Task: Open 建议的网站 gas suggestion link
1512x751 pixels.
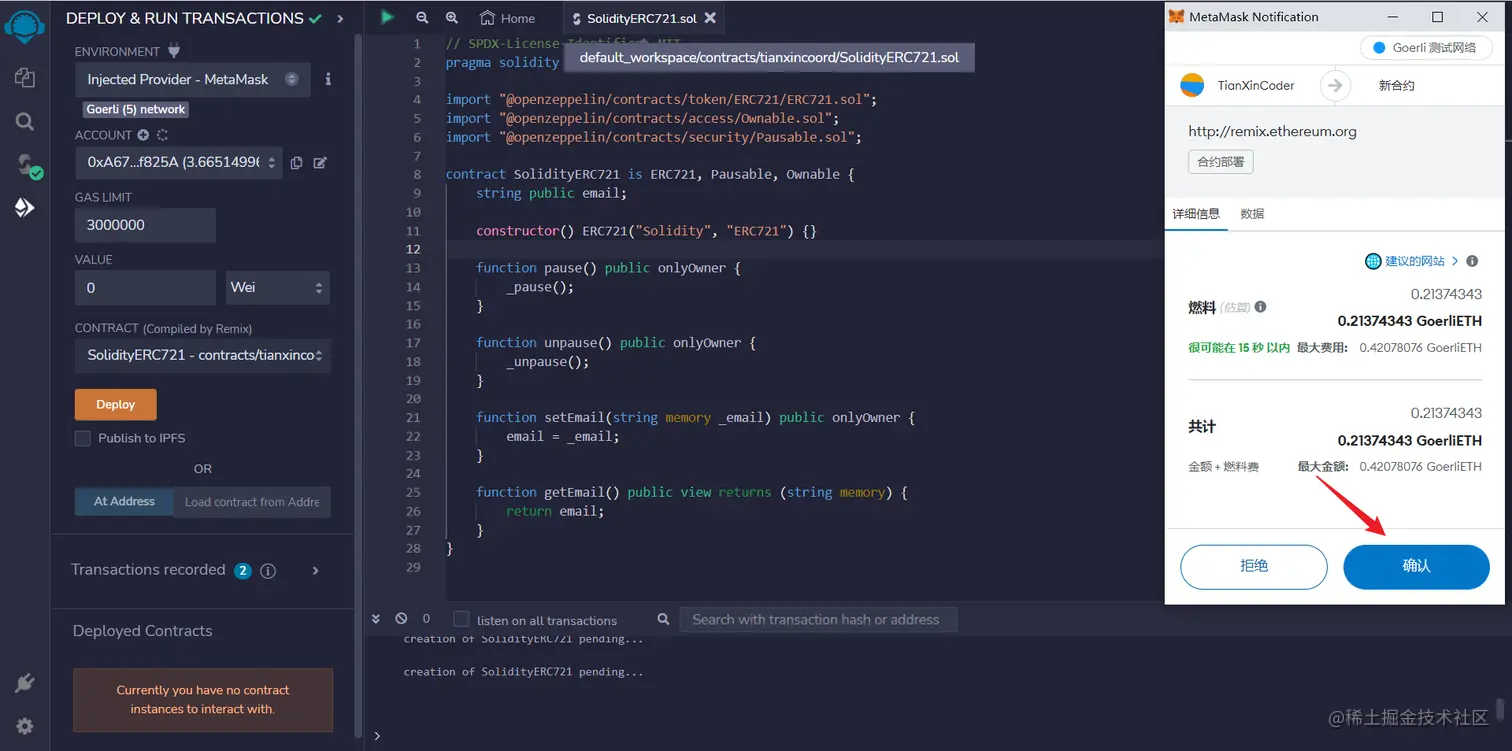Action: tap(1413, 261)
